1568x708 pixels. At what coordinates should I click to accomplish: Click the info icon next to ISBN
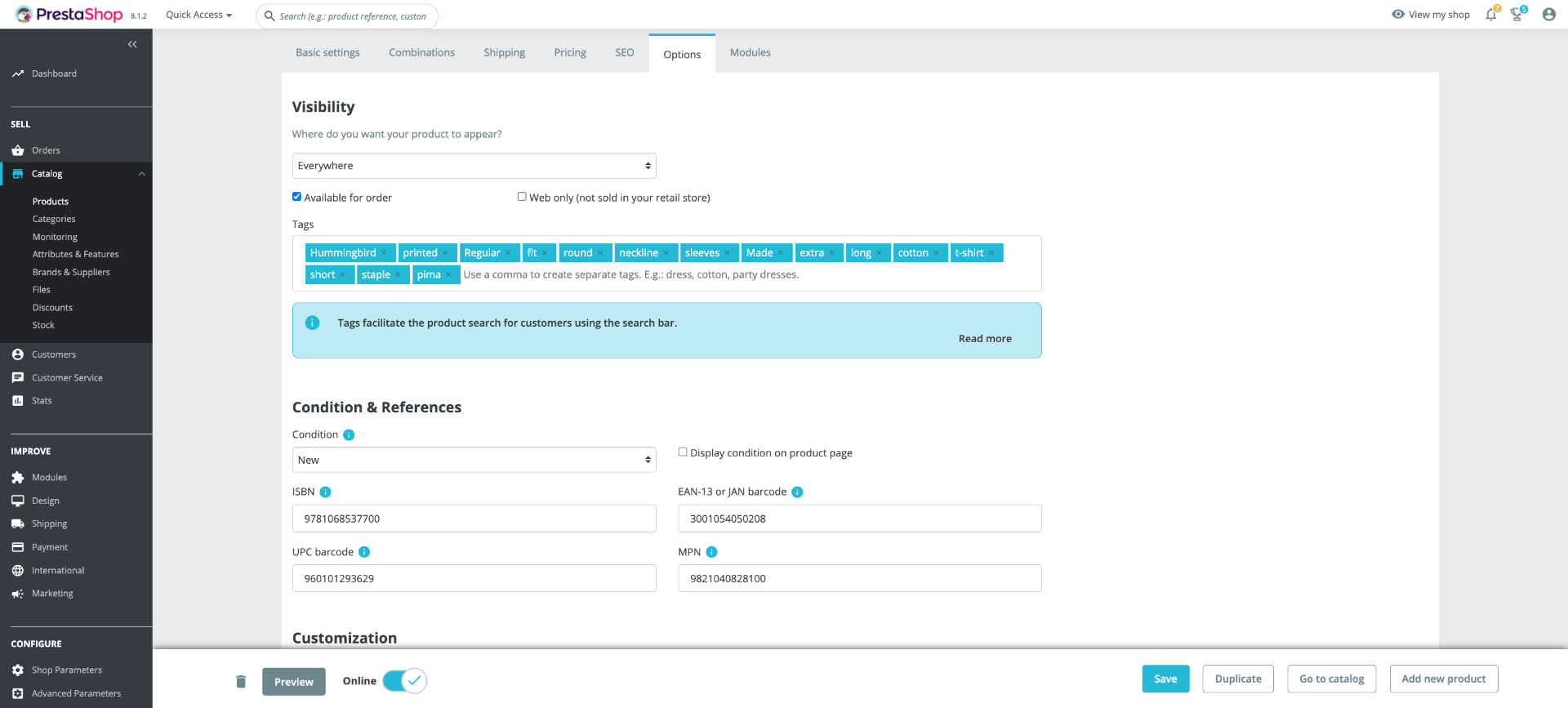click(x=325, y=492)
